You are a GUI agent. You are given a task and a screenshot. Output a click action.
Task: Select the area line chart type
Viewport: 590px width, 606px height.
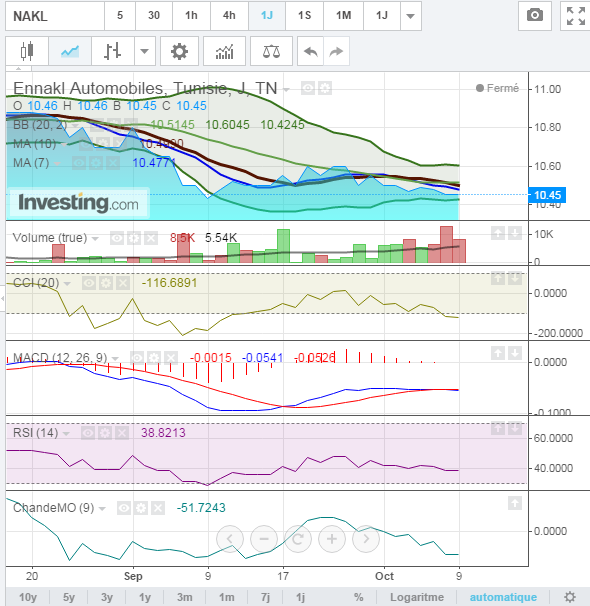tap(70, 51)
